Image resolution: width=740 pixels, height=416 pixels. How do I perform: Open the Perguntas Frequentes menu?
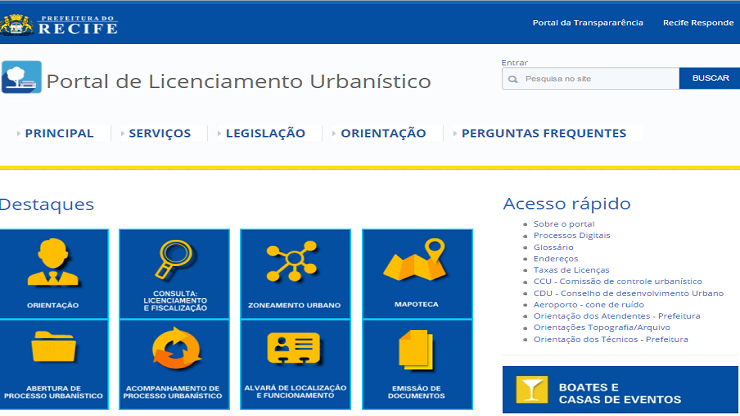pos(544,133)
